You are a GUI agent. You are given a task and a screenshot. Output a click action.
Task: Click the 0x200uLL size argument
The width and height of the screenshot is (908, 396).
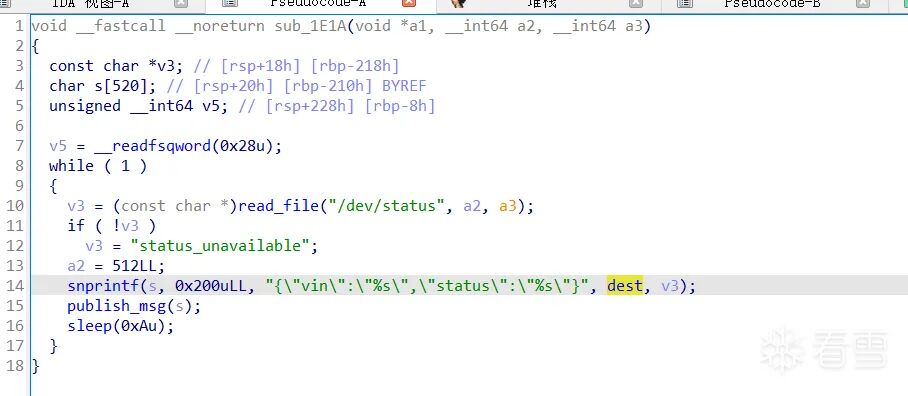pos(215,286)
